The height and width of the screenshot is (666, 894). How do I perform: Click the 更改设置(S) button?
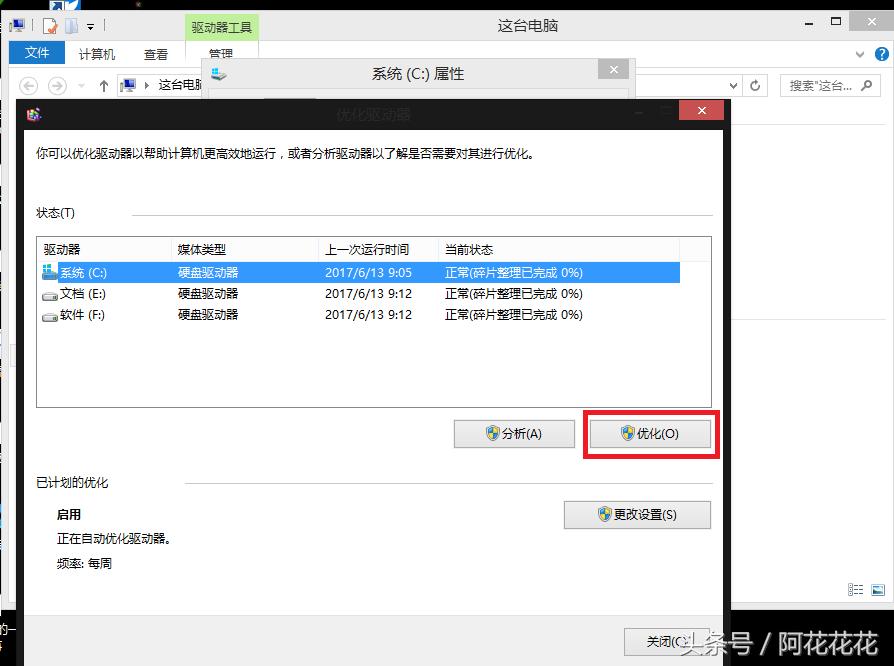[x=637, y=514]
